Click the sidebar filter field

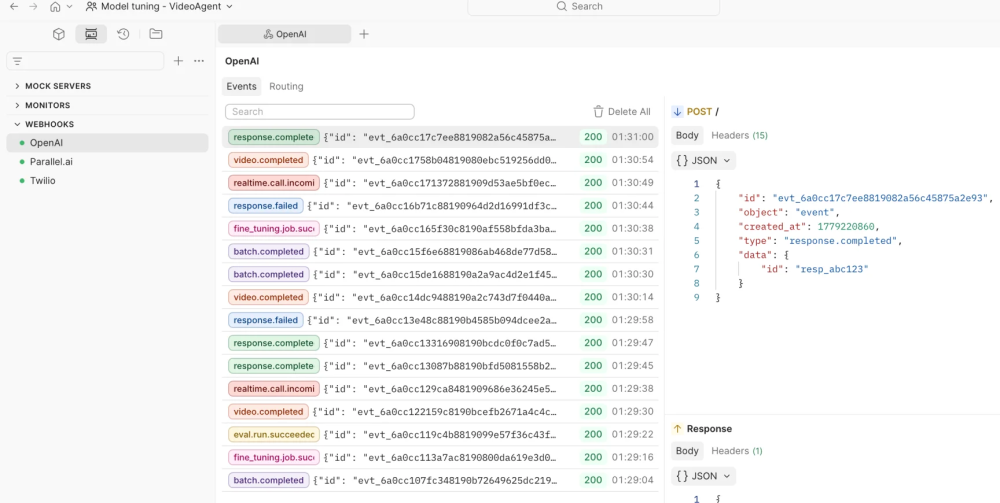[x=85, y=61]
